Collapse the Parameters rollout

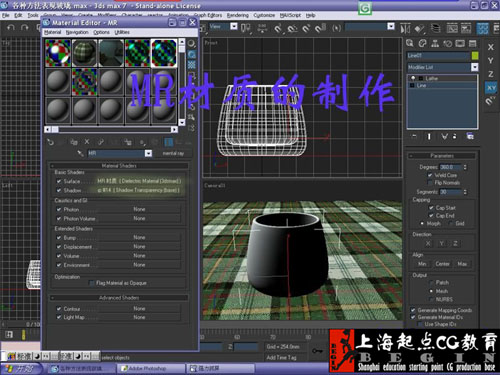tap(442, 156)
